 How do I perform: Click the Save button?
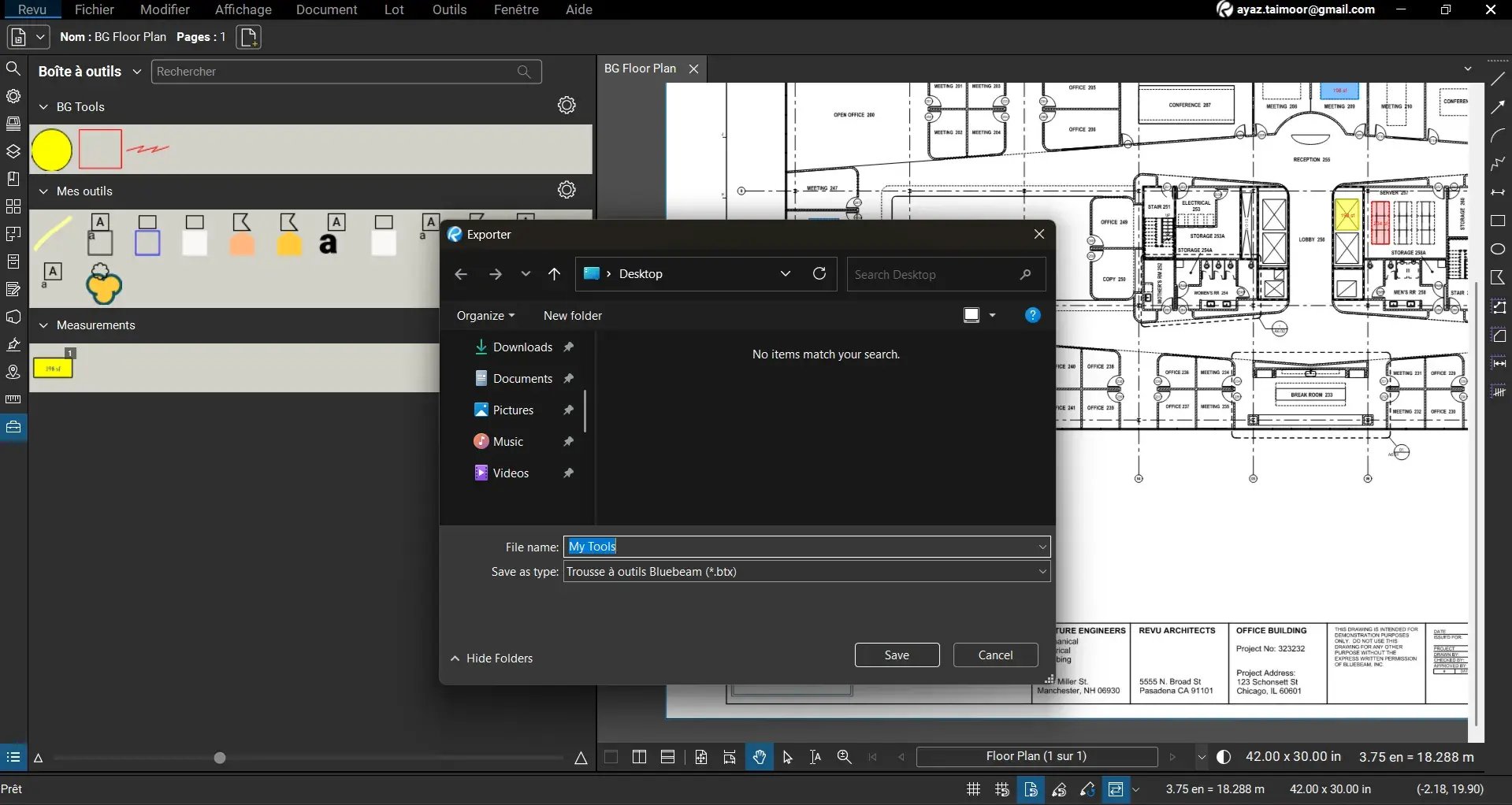point(897,655)
